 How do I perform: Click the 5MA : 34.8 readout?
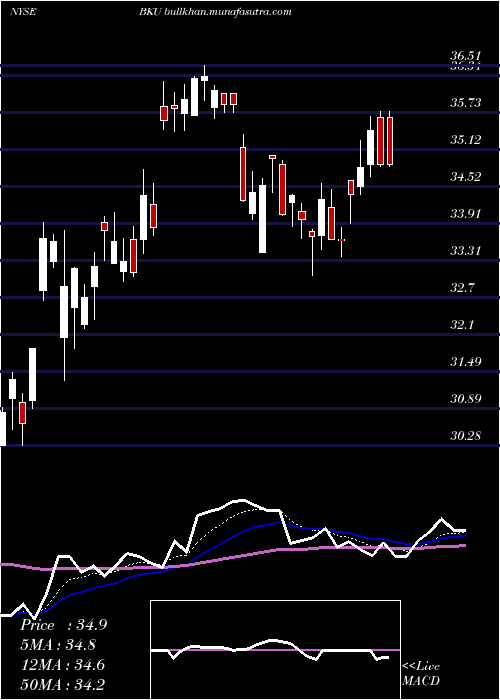[x=59, y=645]
